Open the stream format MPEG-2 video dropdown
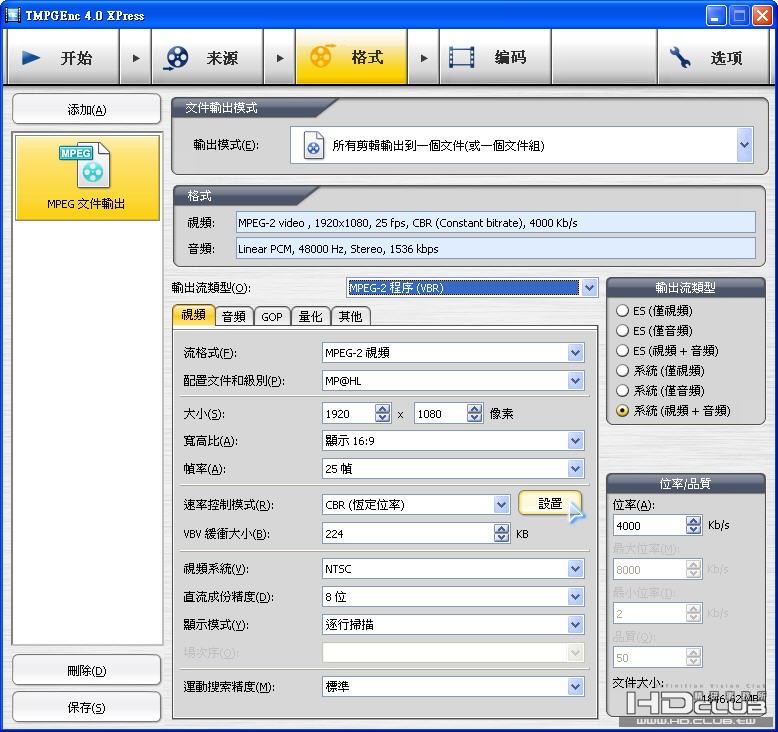778x732 pixels. (576, 353)
